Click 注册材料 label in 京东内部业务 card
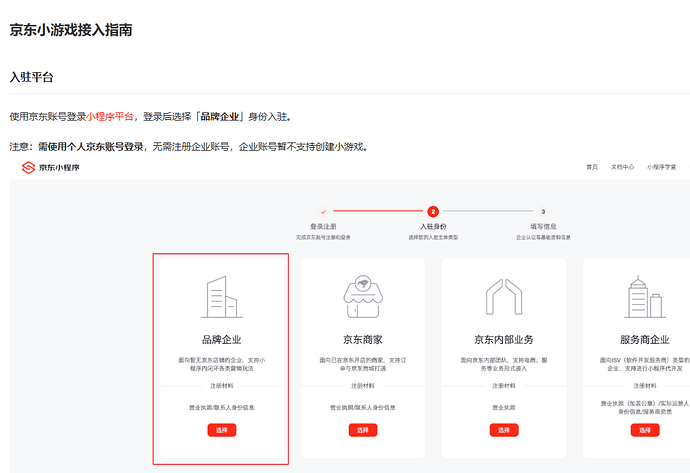The image size is (690, 473). click(504, 386)
